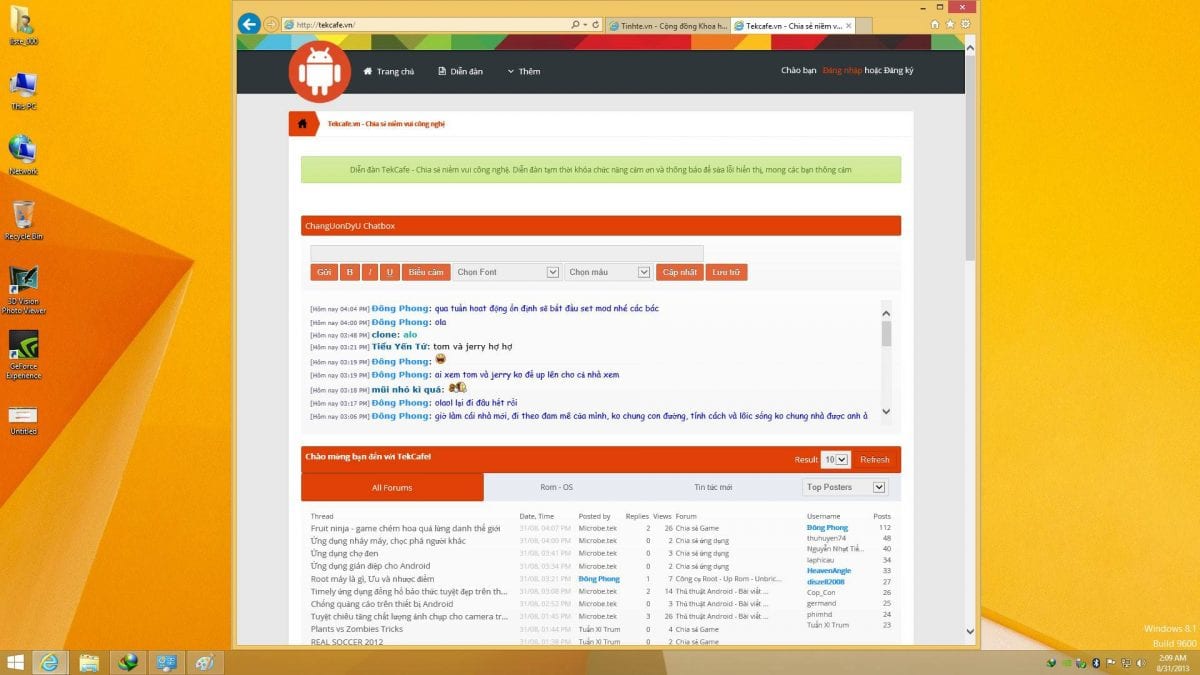1200x675 pixels.
Task: Switch to the Tin tức mới tab
Action: [713, 487]
